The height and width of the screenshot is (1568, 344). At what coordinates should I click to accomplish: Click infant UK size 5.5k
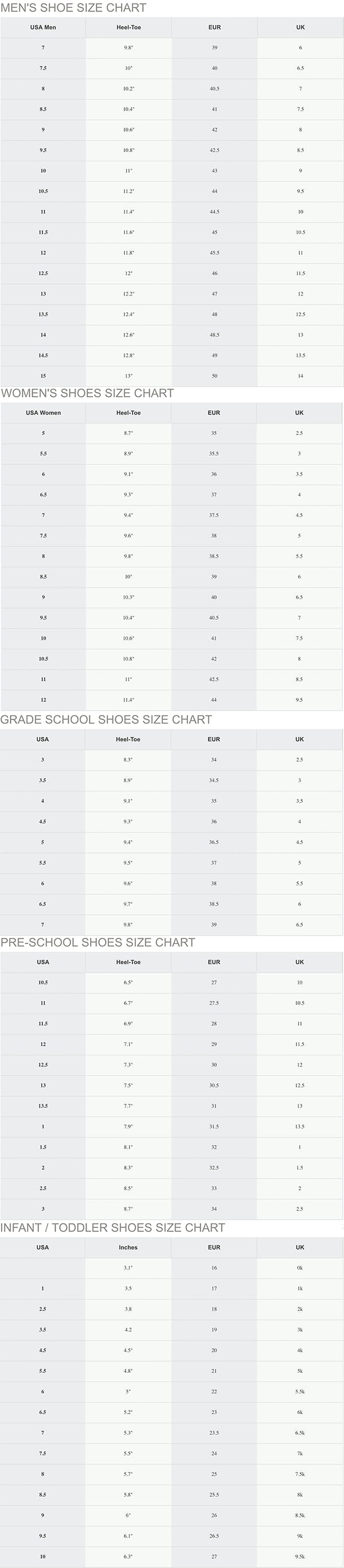(300, 1391)
